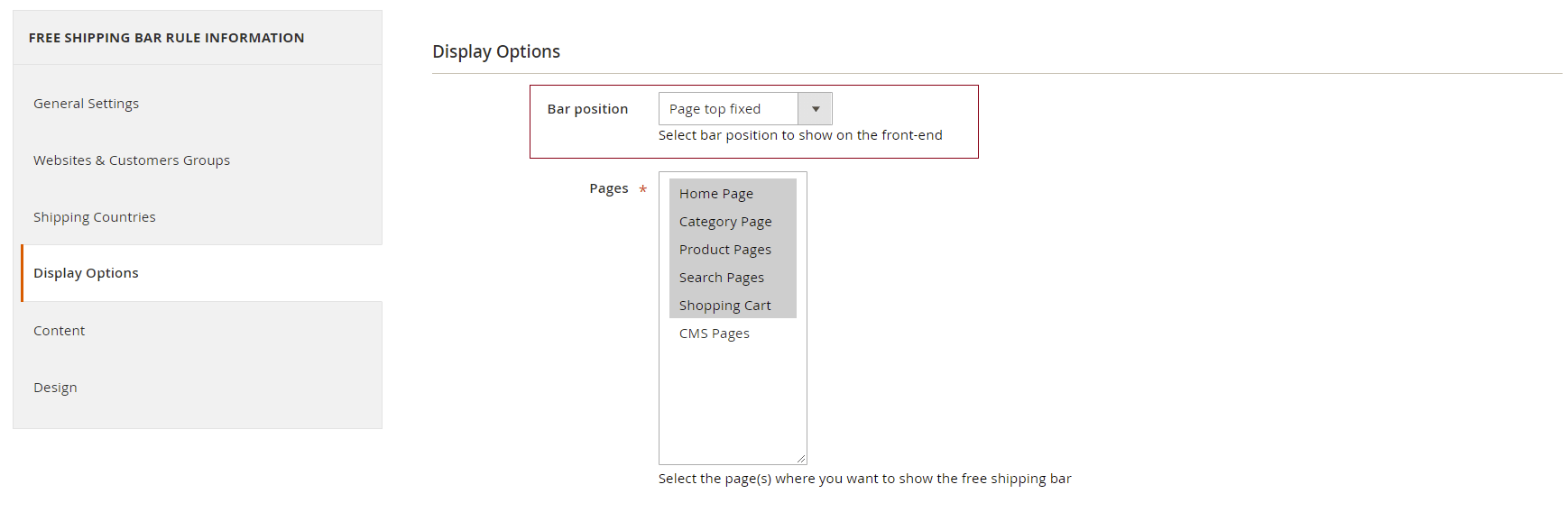Select the Display Options sidebar tab

(x=86, y=273)
